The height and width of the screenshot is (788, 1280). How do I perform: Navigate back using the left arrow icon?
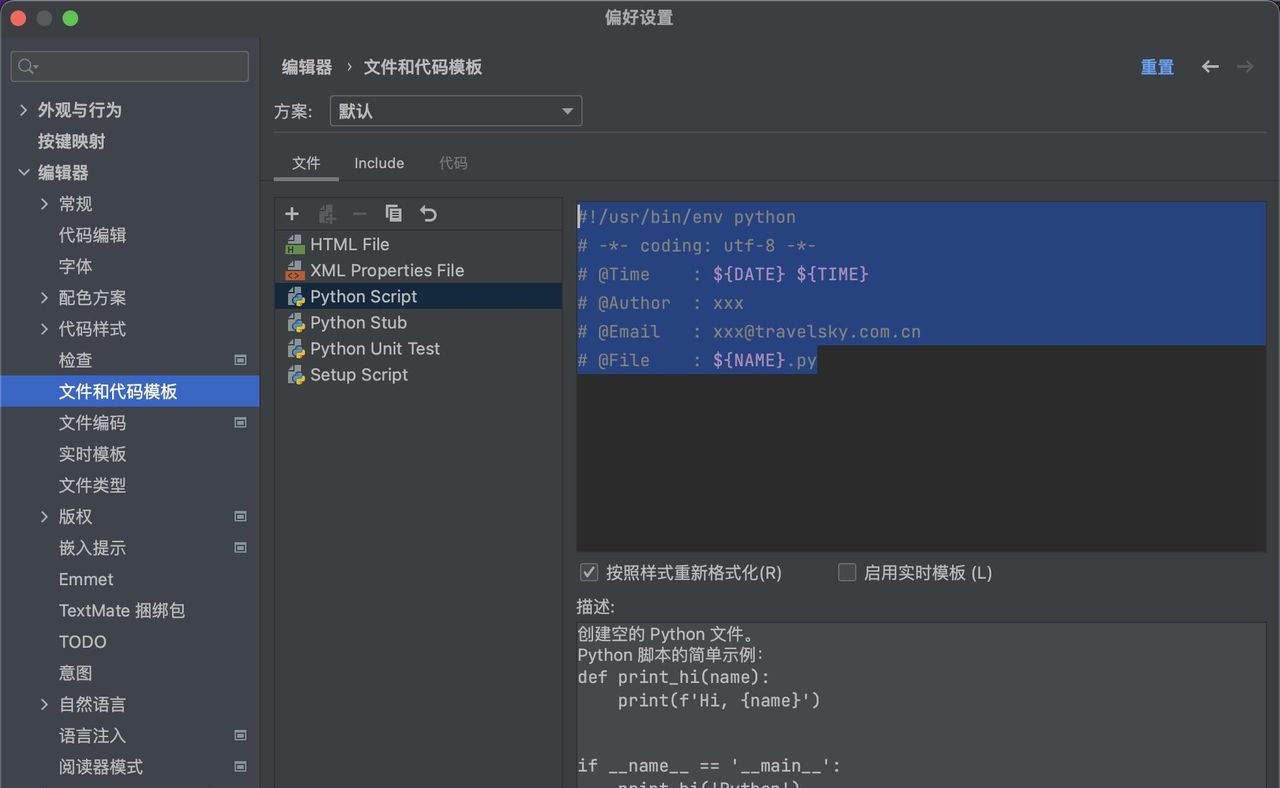pos(1210,66)
